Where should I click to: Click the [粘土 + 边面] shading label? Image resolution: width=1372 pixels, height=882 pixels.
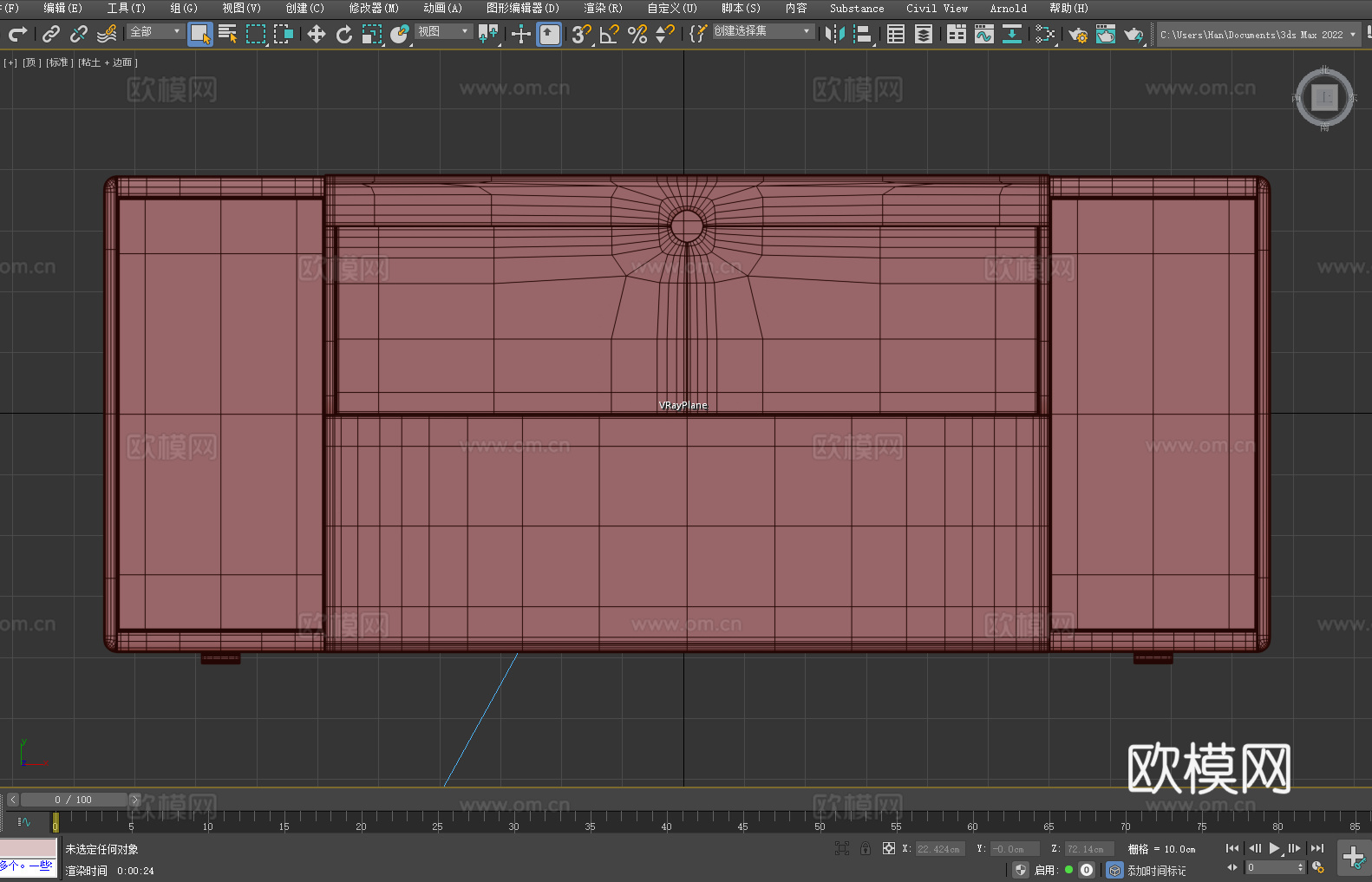(108, 62)
